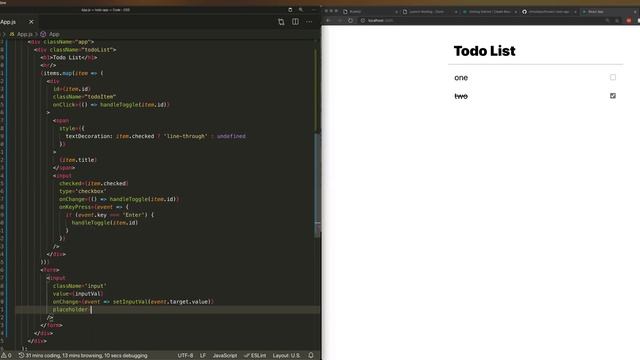Screen dimensions: 640x360
Task: Click the struck-through todo text 'two'
Action: [461, 96]
